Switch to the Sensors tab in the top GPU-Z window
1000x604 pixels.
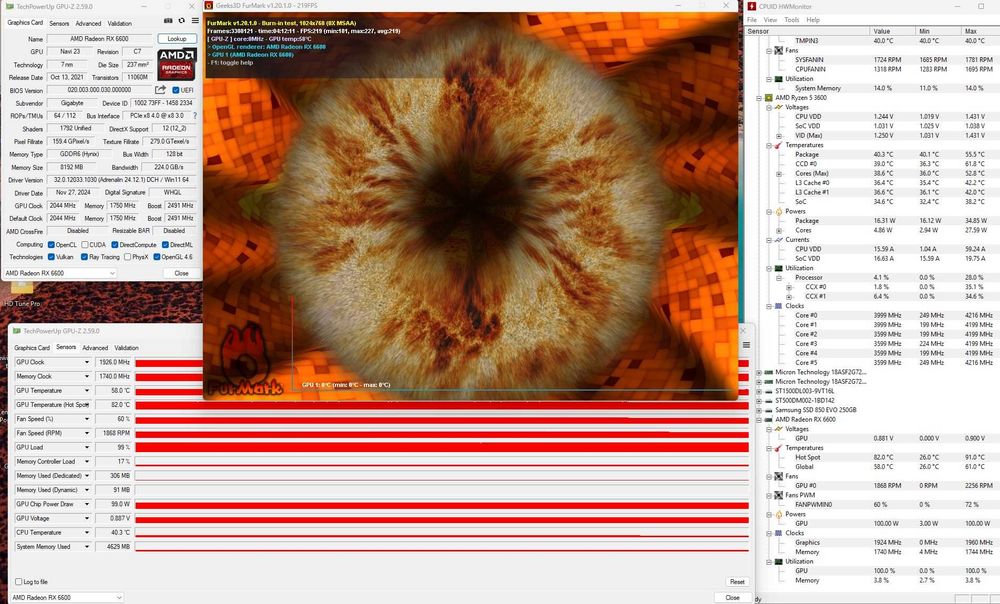click(59, 24)
